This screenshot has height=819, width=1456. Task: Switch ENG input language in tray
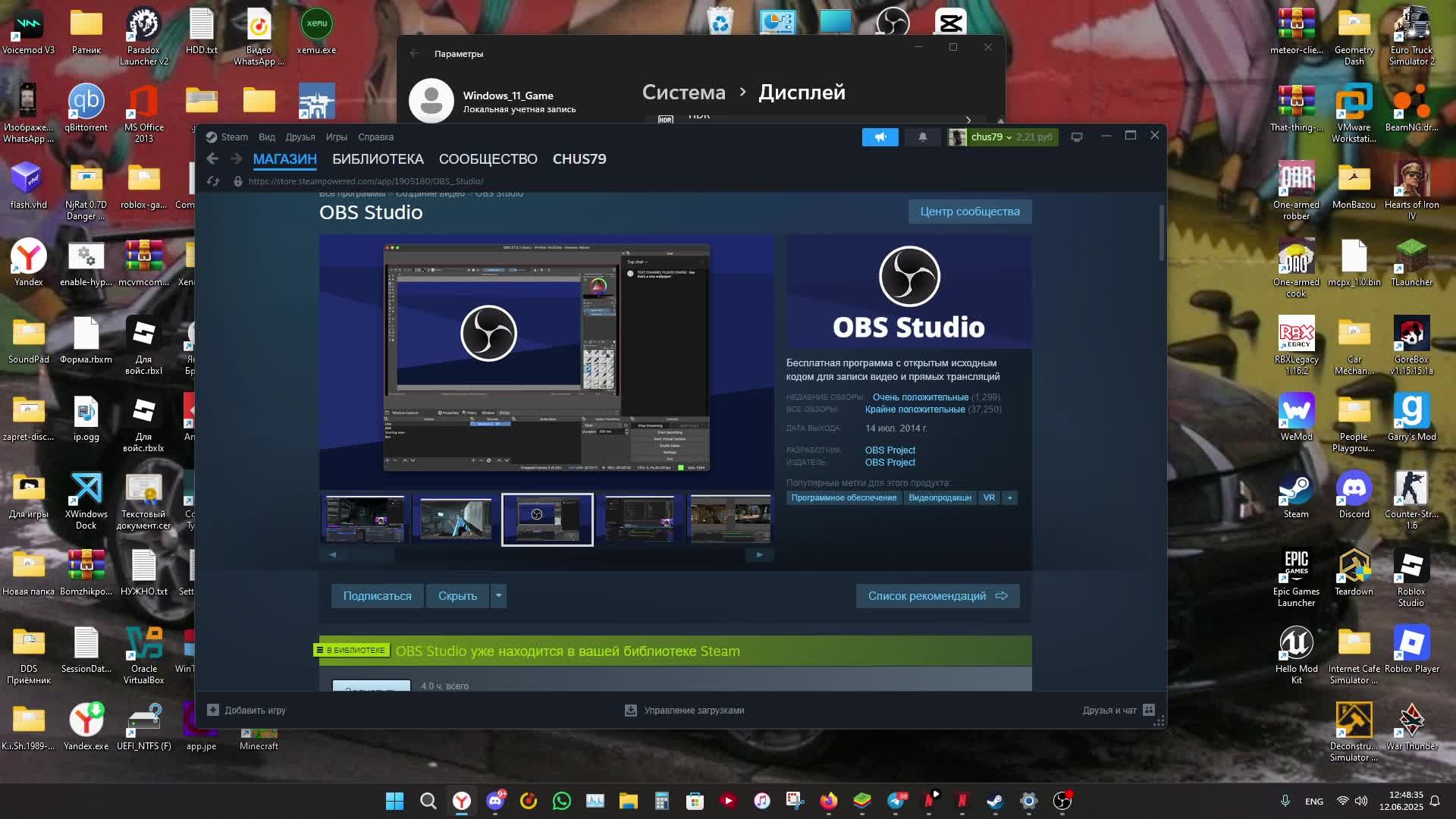coord(1314,802)
